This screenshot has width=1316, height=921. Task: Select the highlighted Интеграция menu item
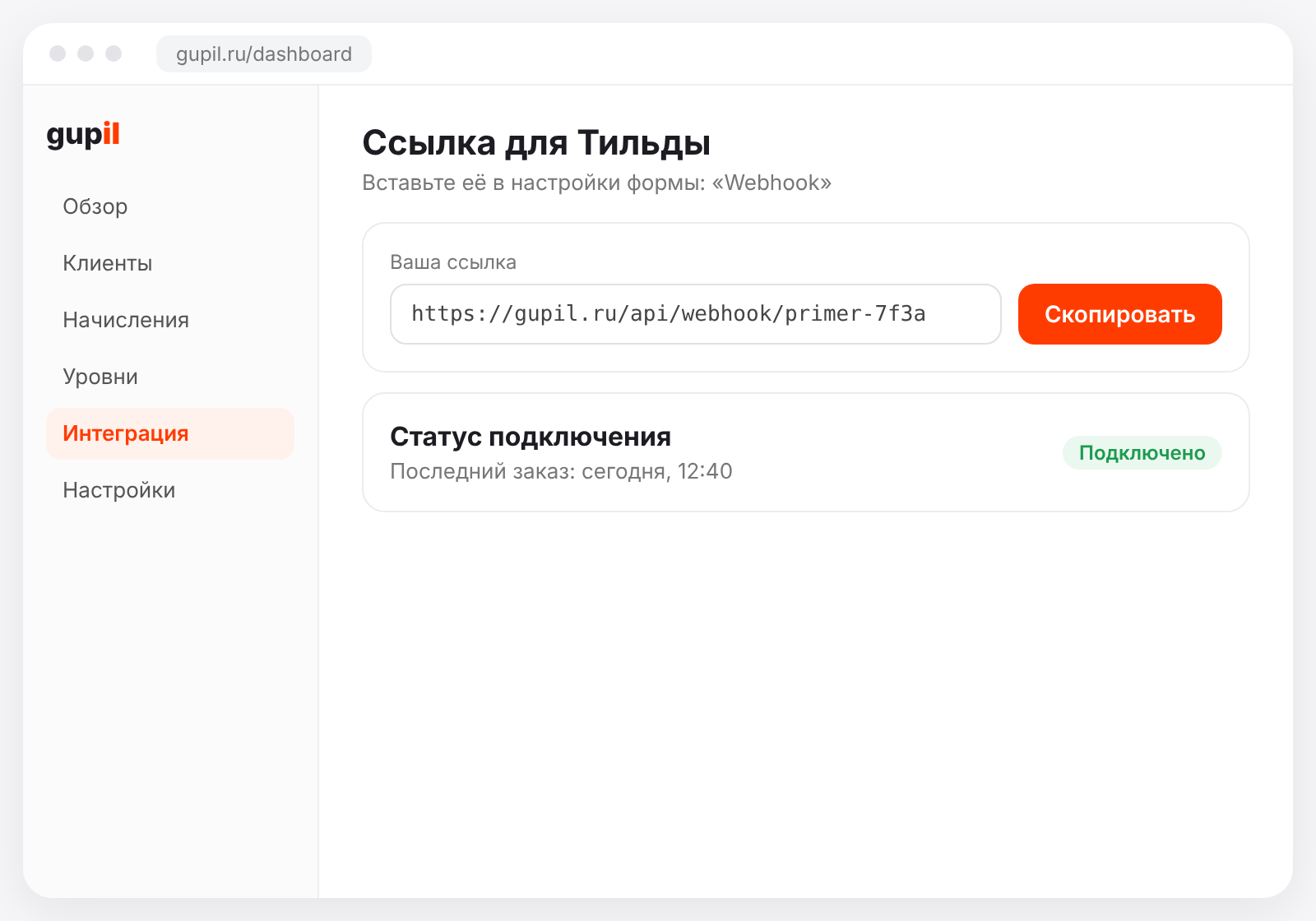[x=169, y=433]
